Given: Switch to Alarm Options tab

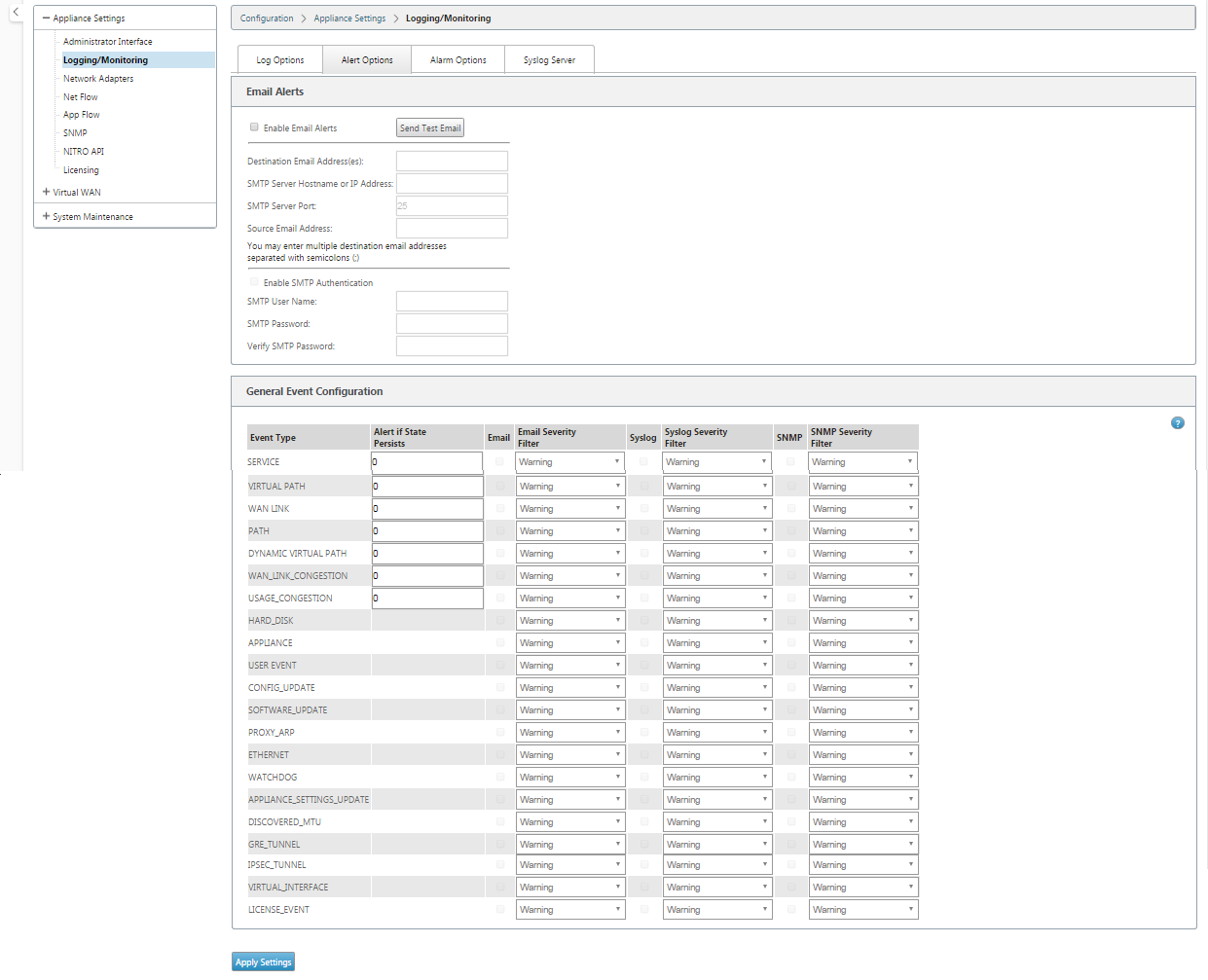Looking at the screenshot, I should point(458,59).
